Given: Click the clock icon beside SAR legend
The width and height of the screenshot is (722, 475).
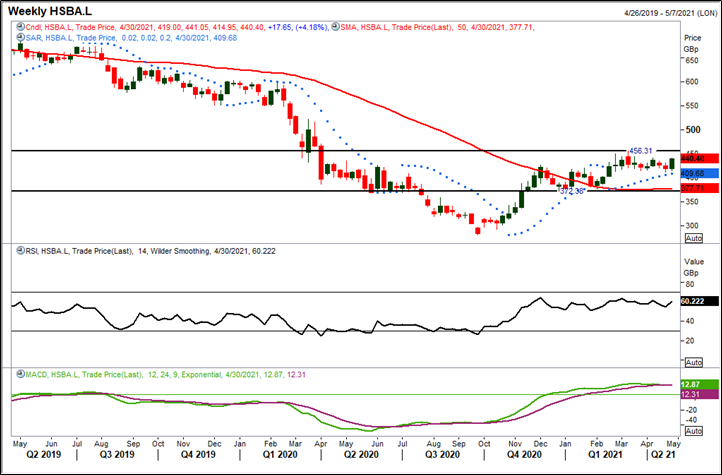Looking at the screenshot, I should click(x=20, y=37).
